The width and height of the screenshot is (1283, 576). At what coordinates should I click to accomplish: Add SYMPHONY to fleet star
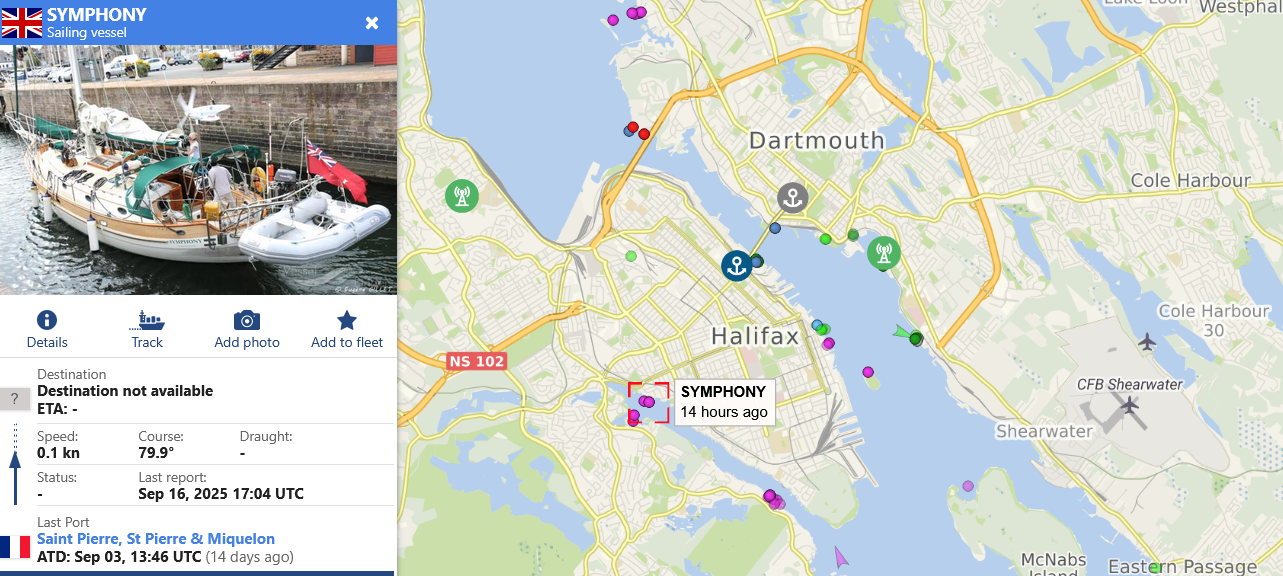(347, 320)
